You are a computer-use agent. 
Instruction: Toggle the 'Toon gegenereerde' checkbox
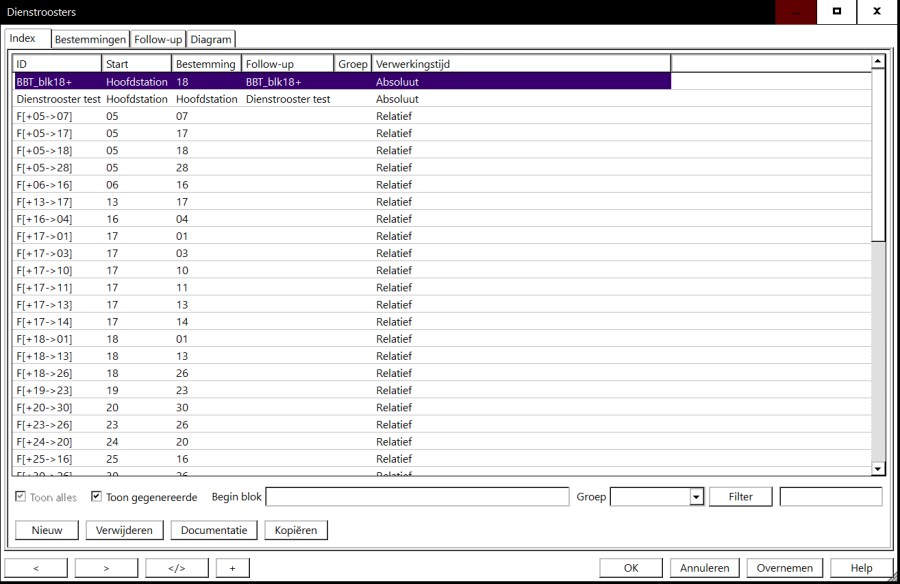click(97, 497)
